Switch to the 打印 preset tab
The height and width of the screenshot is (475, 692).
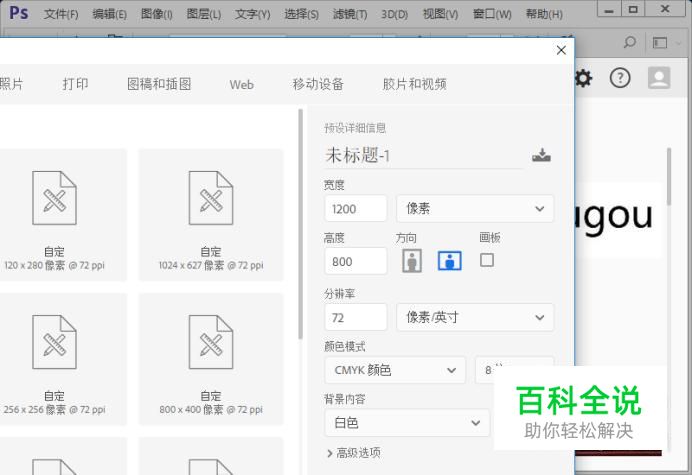tap(75, 84)
